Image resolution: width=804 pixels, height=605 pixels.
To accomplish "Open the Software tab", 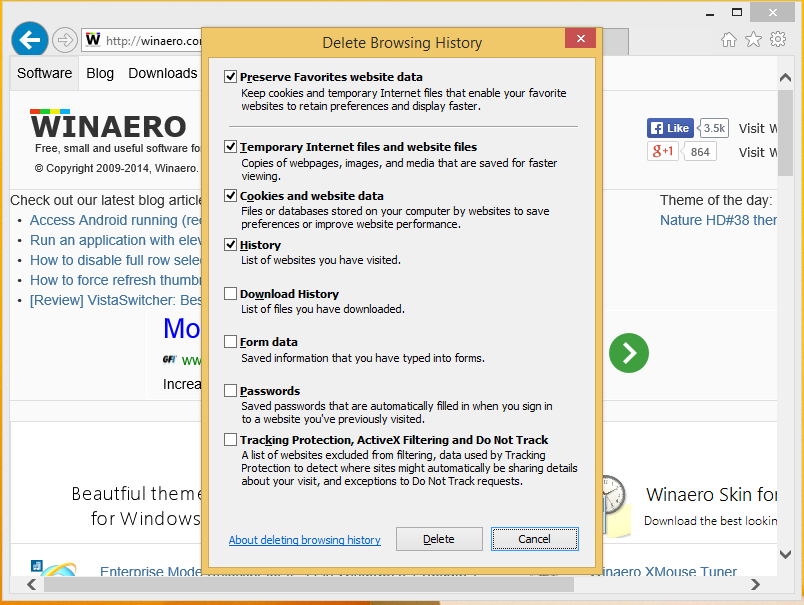I will (45, 73).
